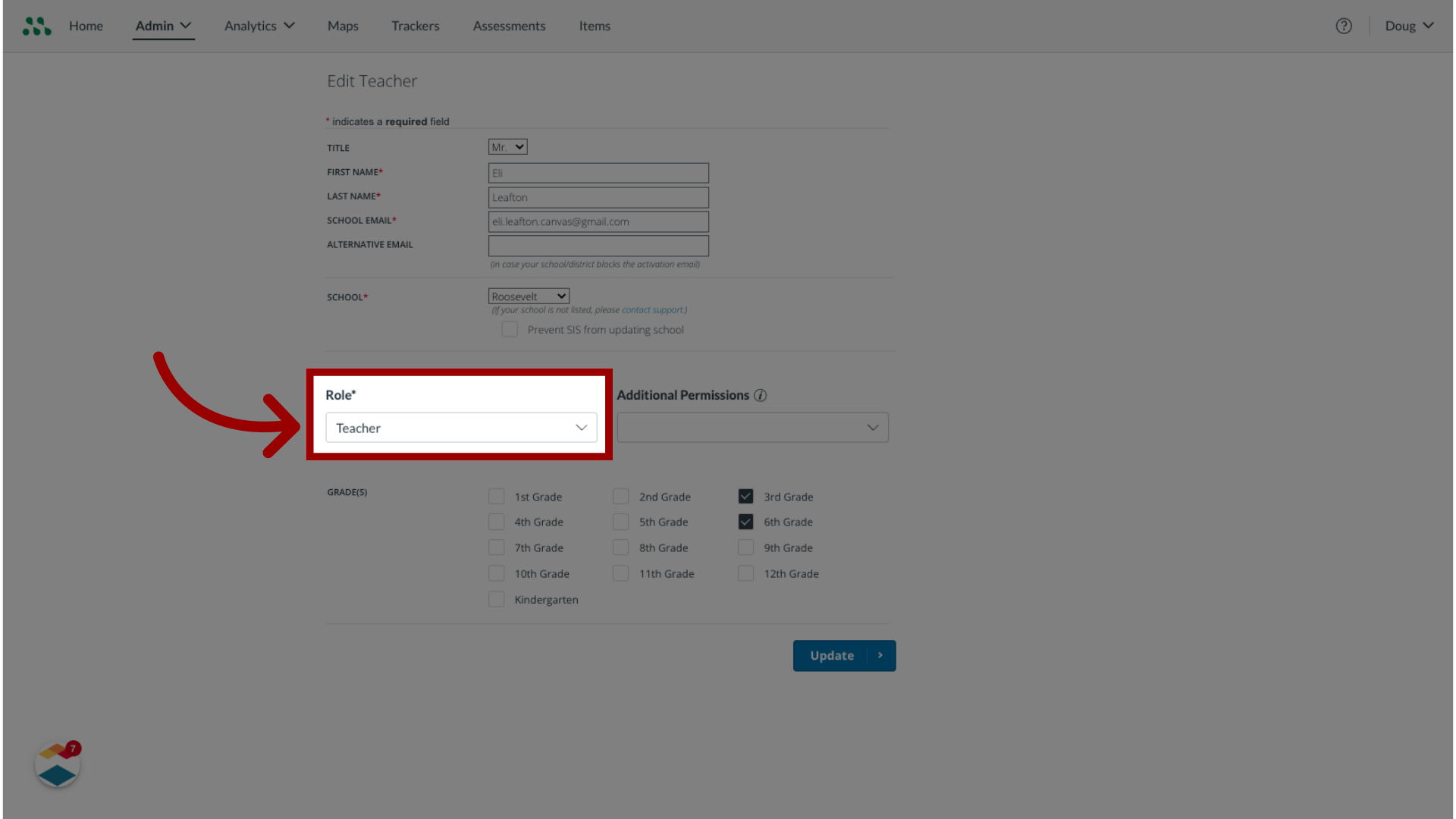
Task: Check the 5th Grade checkbox
Action: tap(620, 522)
